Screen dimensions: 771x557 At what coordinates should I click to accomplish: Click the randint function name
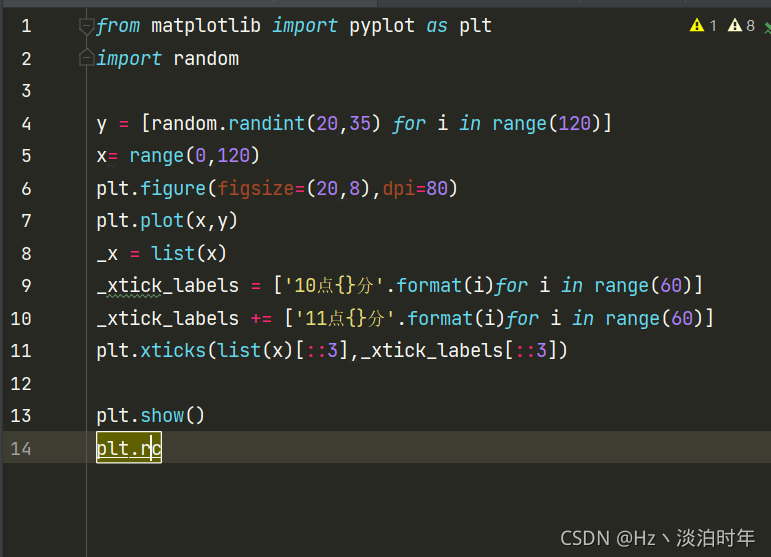(267, 123)
